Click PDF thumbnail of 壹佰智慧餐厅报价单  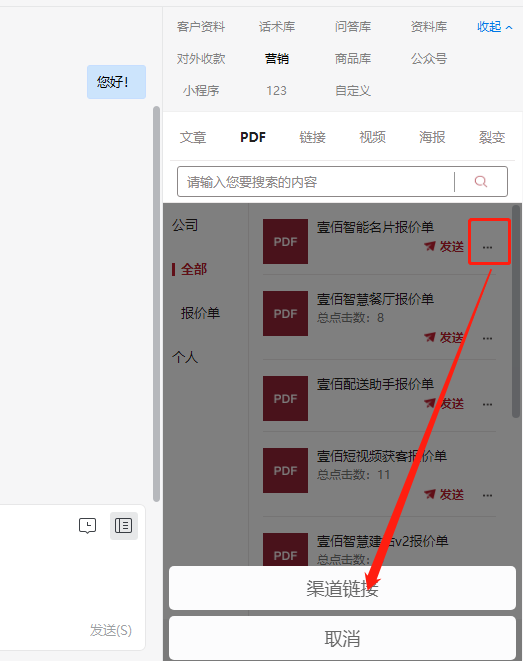(x=285, y=313)
